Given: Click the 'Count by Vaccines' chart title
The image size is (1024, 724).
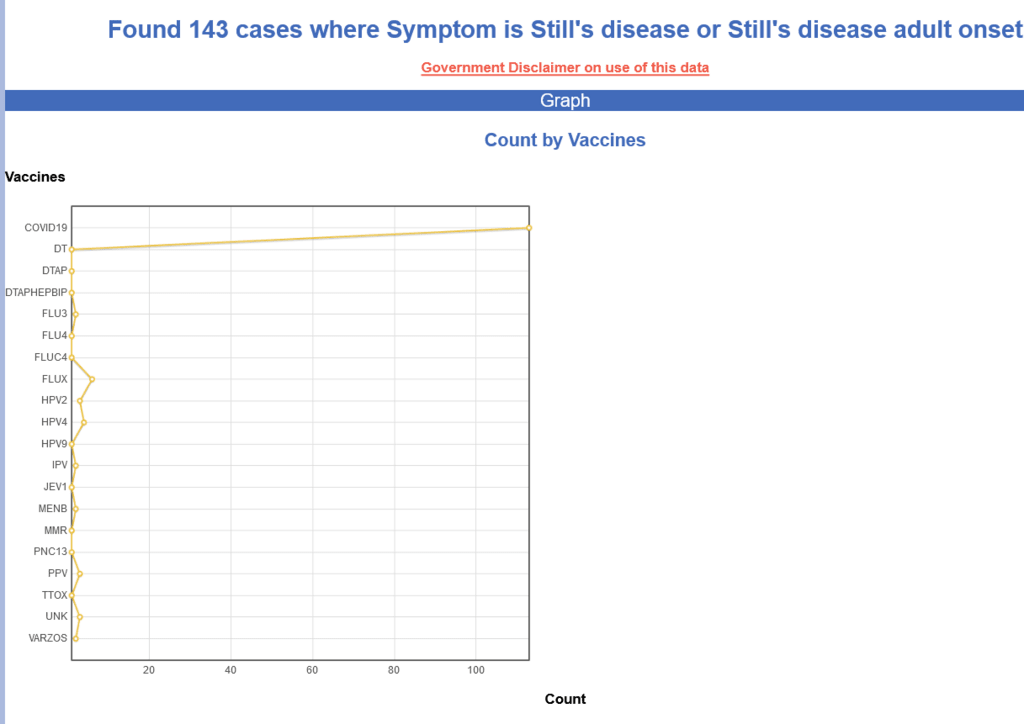Looking at the screenshot, I should (x=565, y=140).
